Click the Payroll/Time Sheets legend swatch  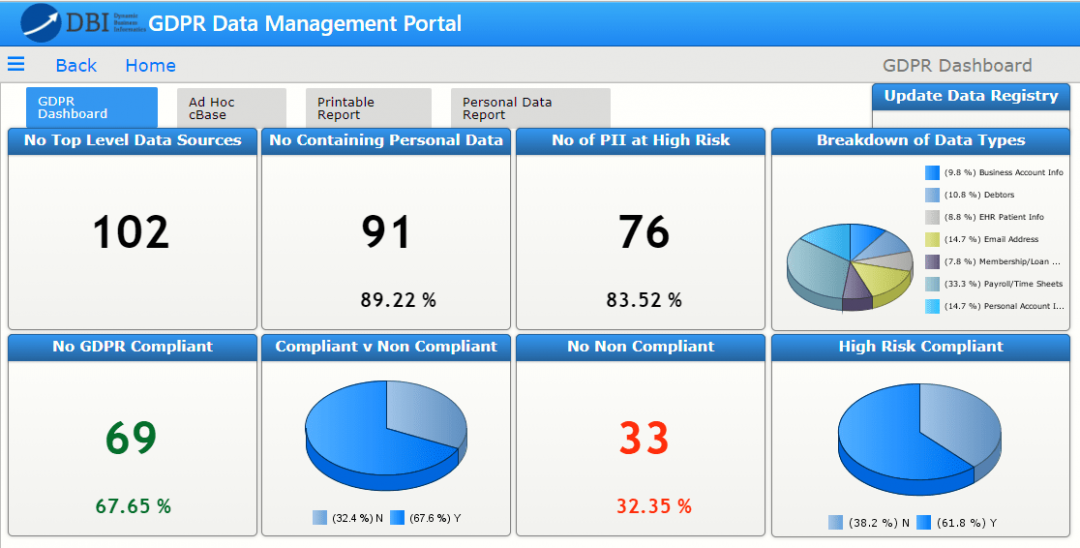(x=932, y=284)
